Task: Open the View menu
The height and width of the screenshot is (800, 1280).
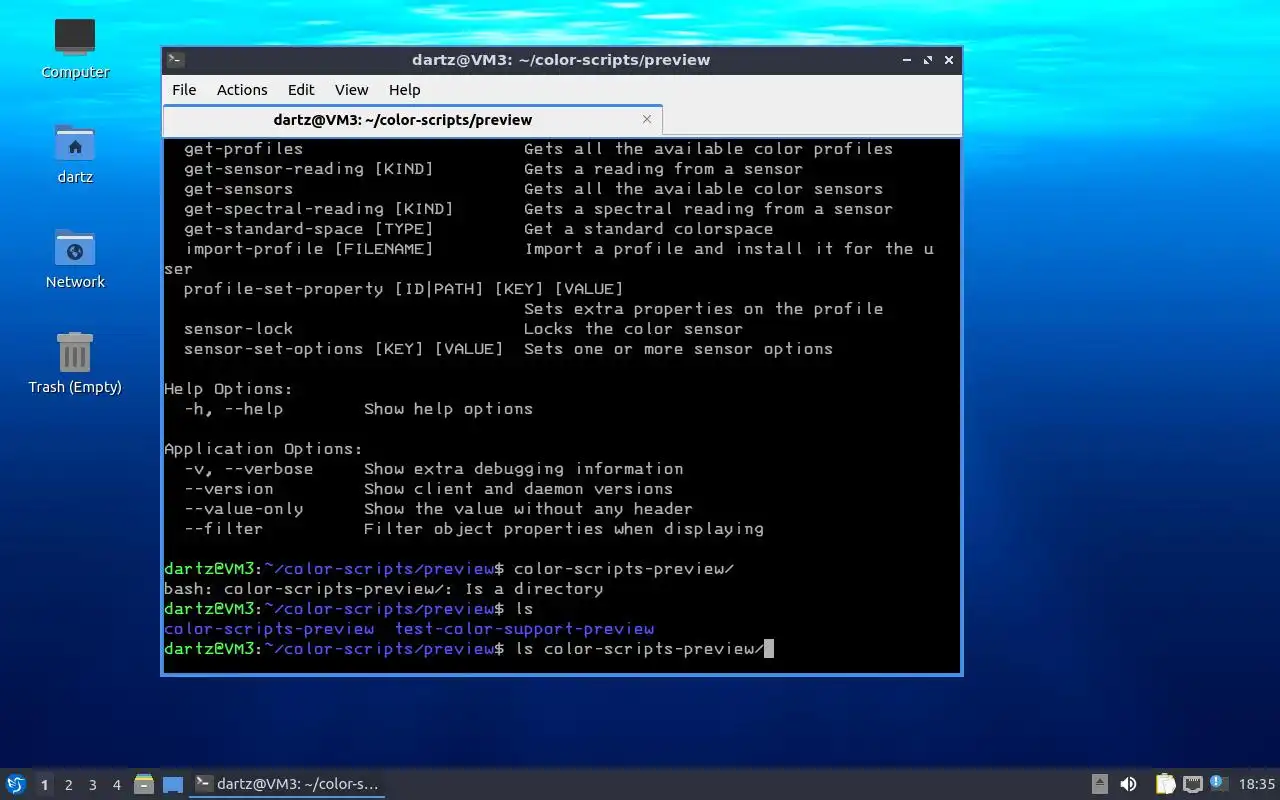Action: point(351,90)
